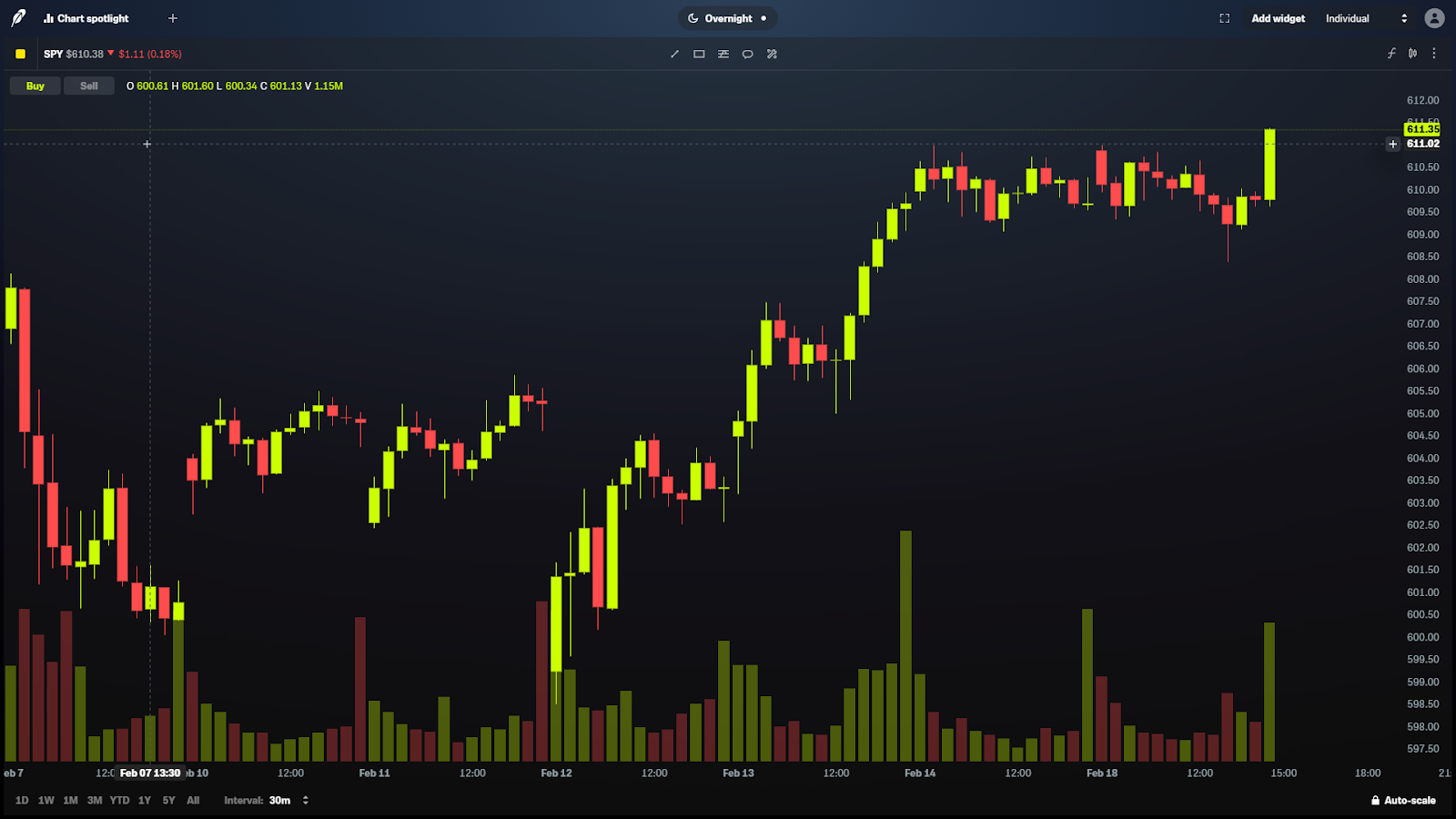Select the All time range
Viewport: 1456px width, 819px height.
[x=193, y=801]
